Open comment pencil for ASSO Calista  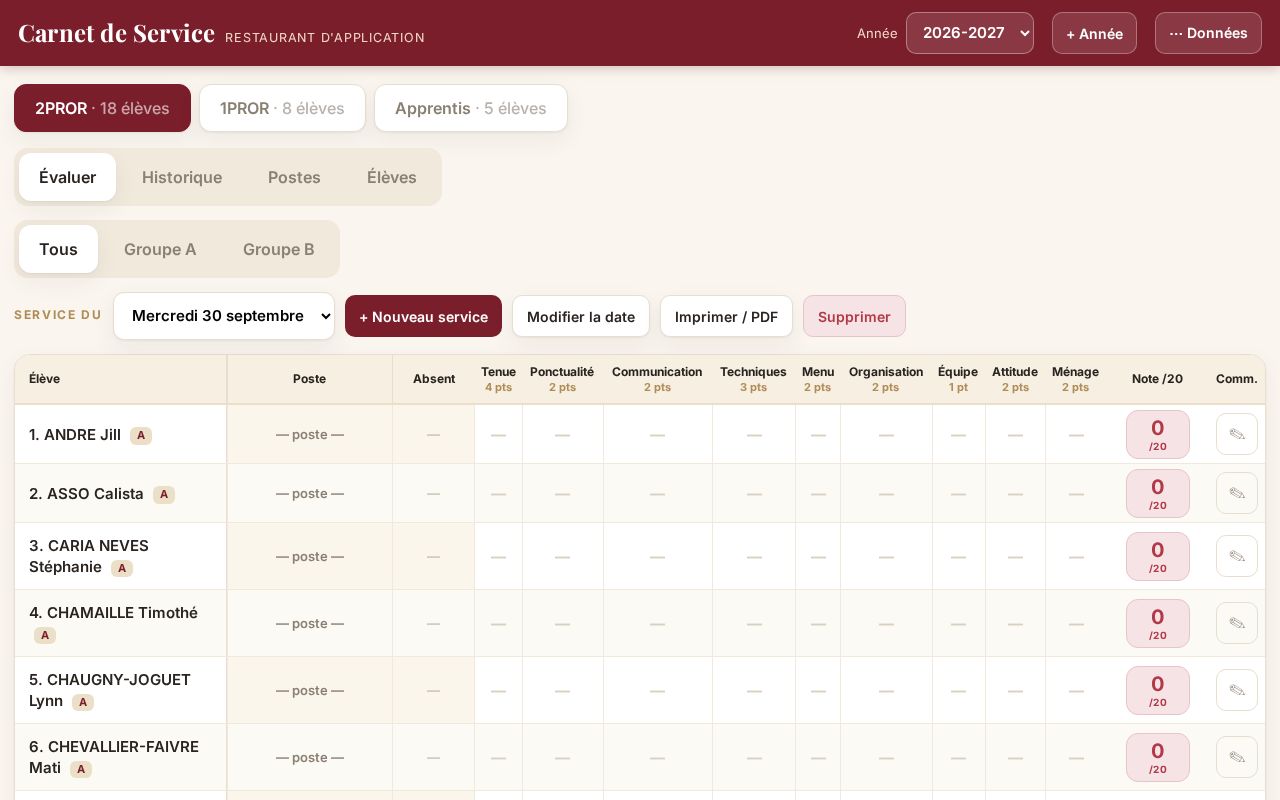coord(1237,493)
